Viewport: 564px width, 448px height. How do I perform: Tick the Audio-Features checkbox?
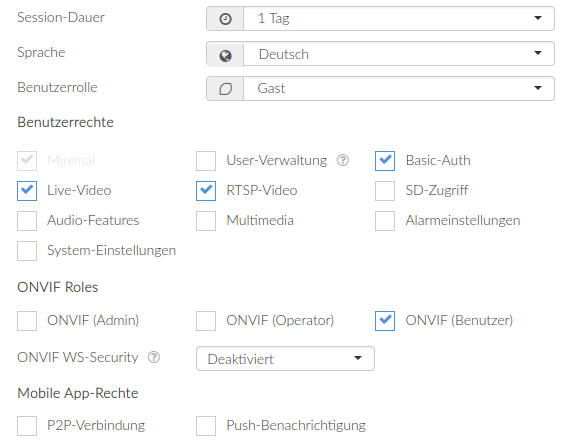(x=27, y=221)
